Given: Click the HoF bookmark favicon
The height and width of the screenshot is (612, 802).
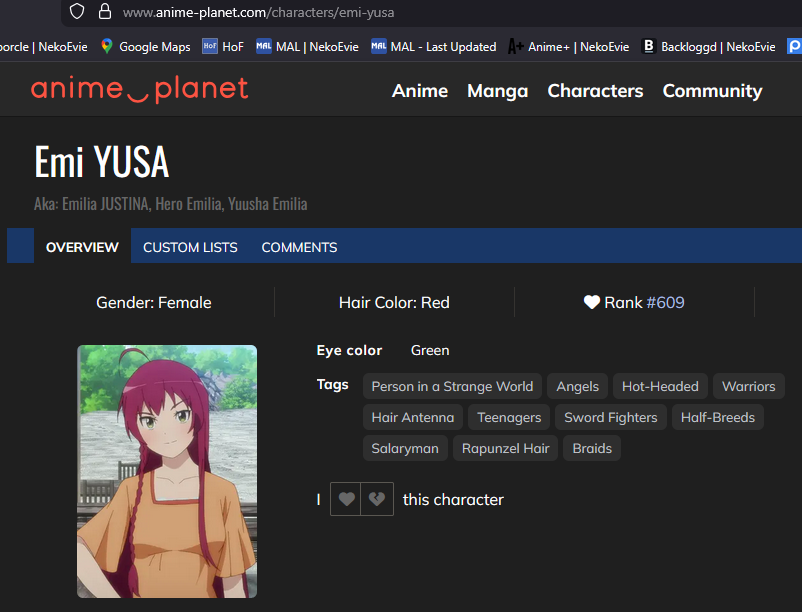Looking at the screenshot, I should click(210, 46).
